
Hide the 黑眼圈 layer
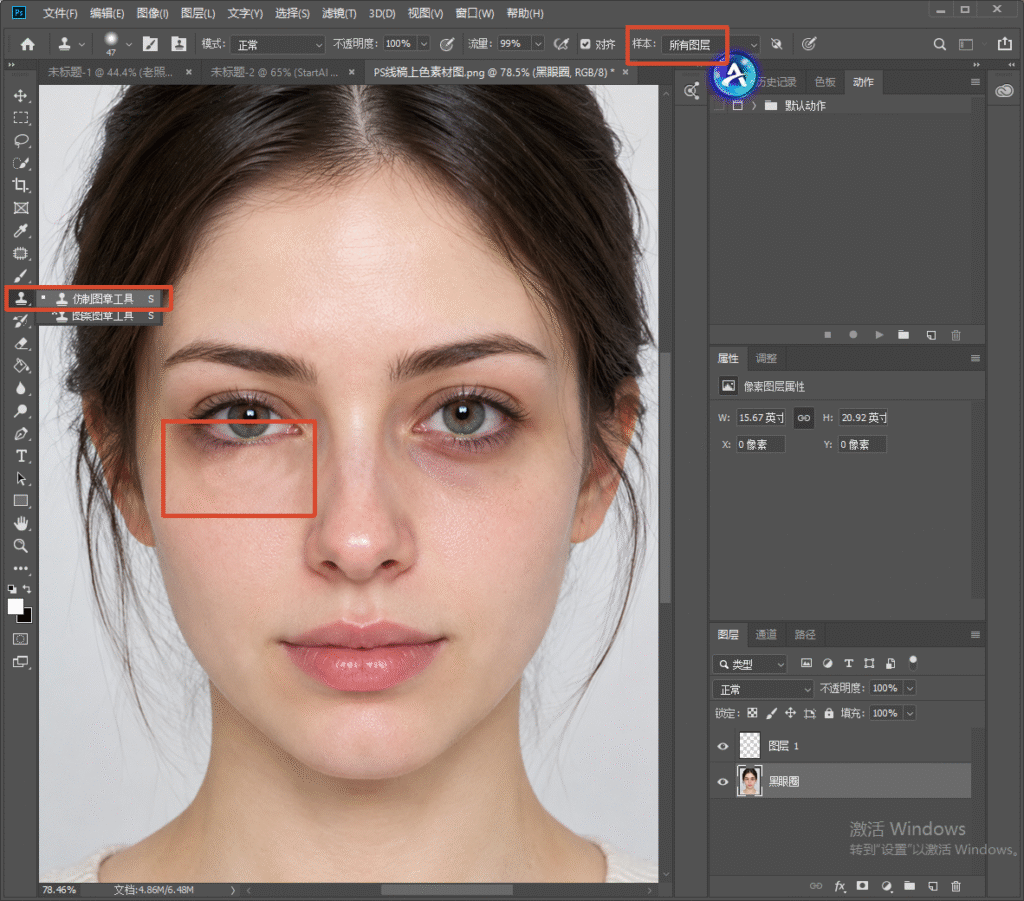722,782
